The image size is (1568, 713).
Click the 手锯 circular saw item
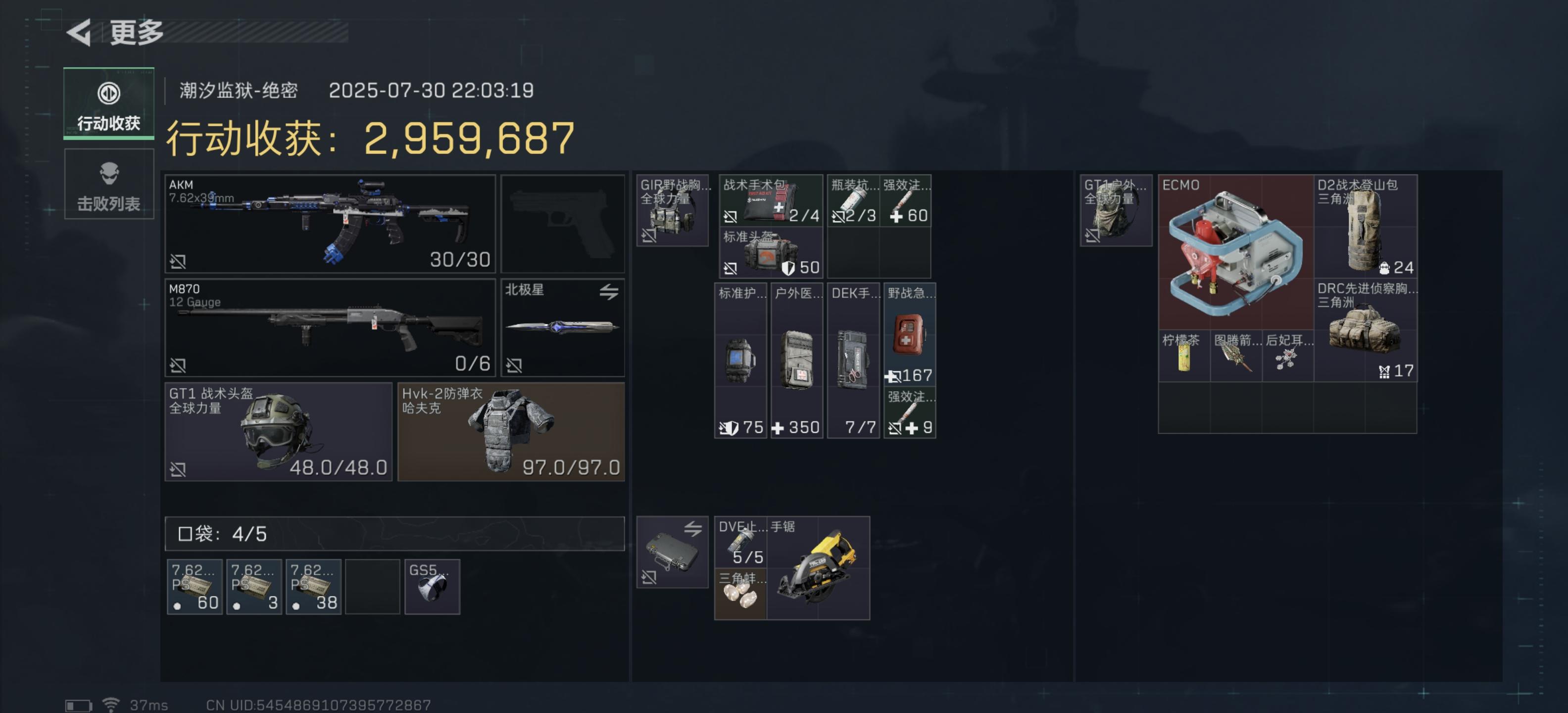818,568
